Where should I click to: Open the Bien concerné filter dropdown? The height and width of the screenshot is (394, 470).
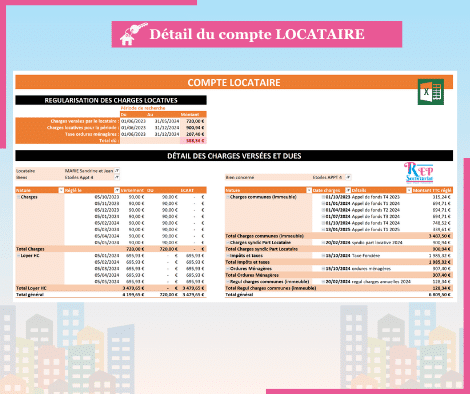point(348,177)
